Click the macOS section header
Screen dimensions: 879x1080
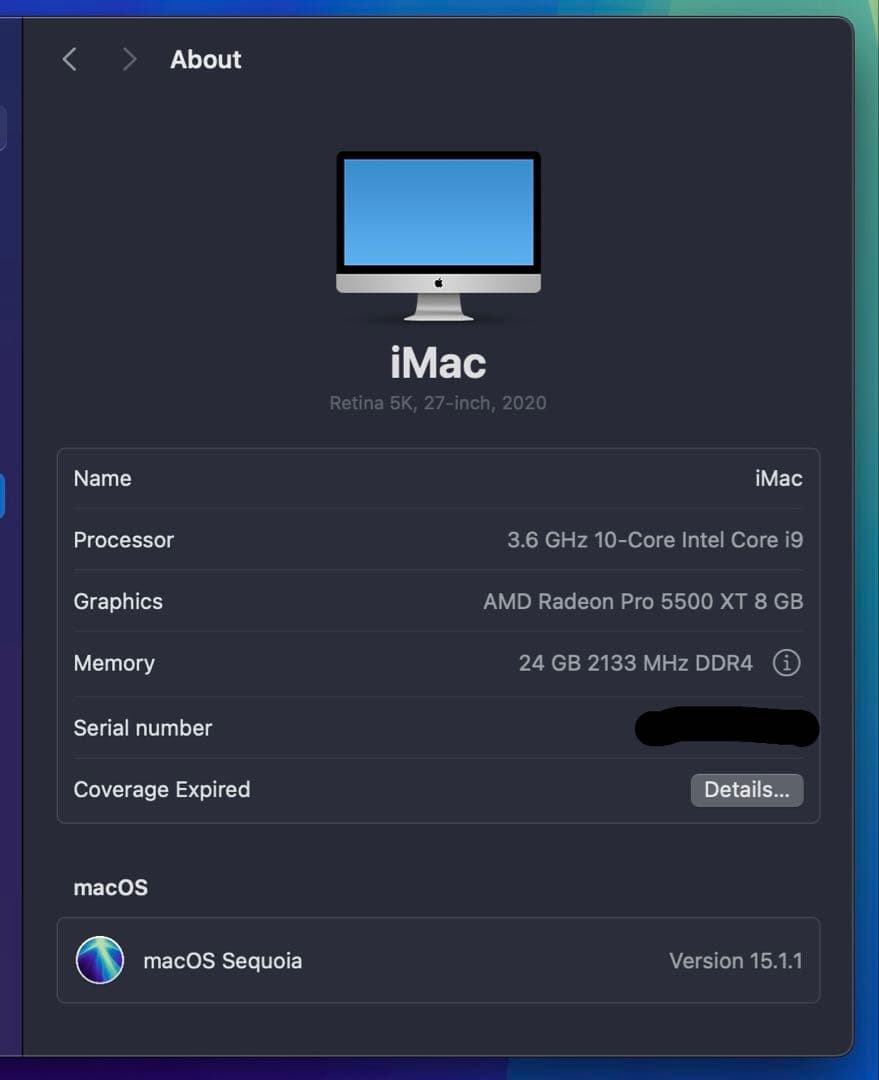110,887
